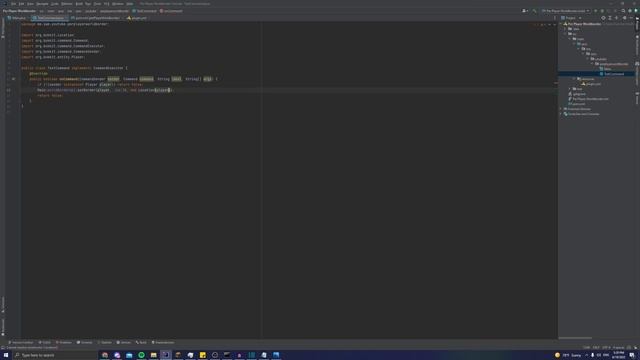This screenshot has width=640, height=360.
Task: Click the run gutter icon beside onCommand
Action: 13,79
